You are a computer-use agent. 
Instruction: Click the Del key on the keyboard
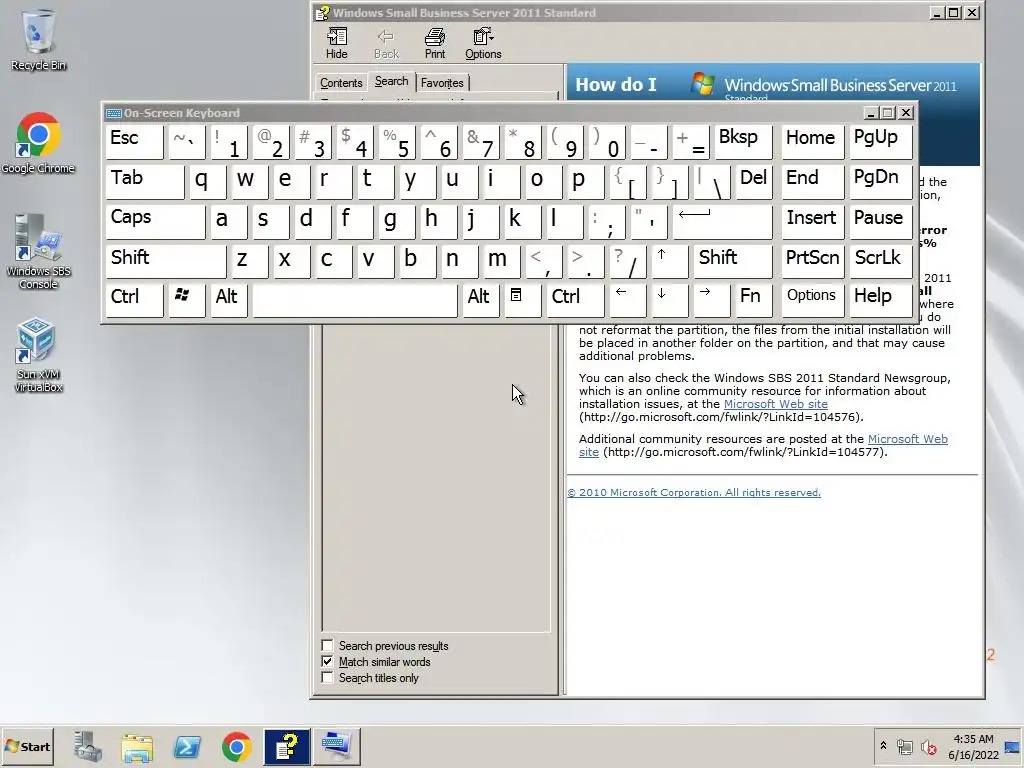[753, 182]
